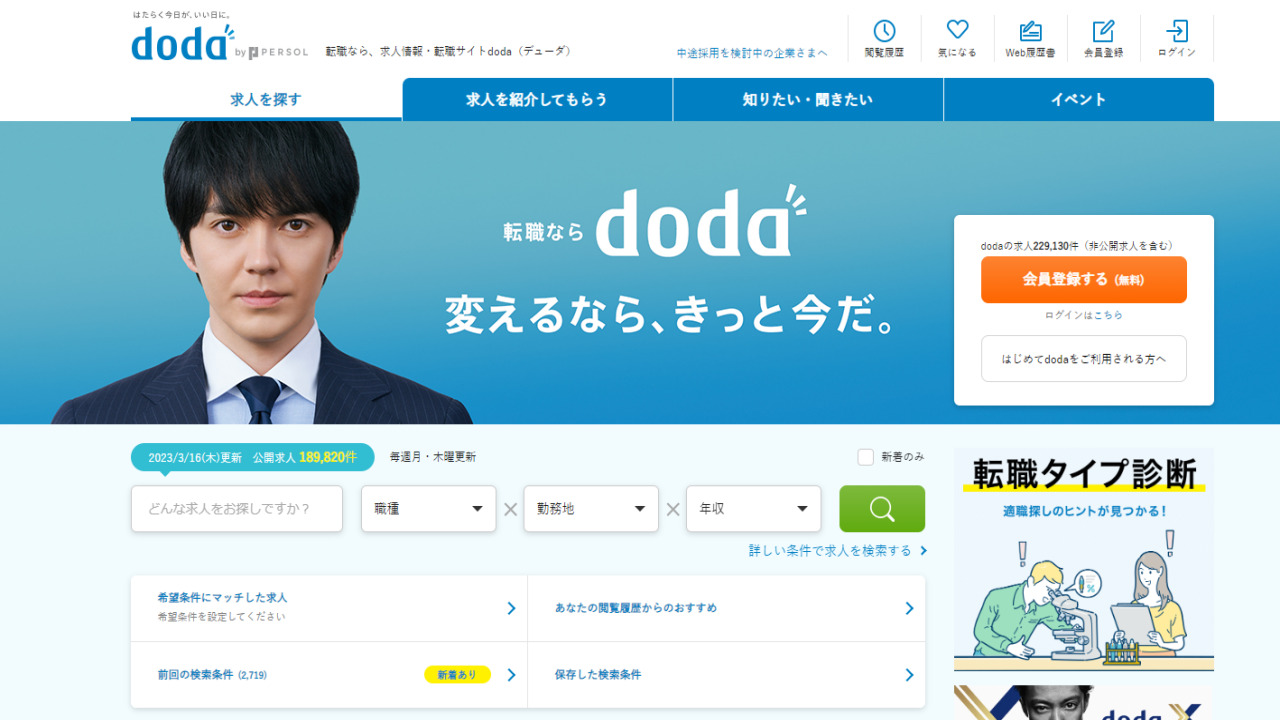The image size is (1280, 720).
Task: Clear the 勤務地 selection with the X
Action: [673, 509]
